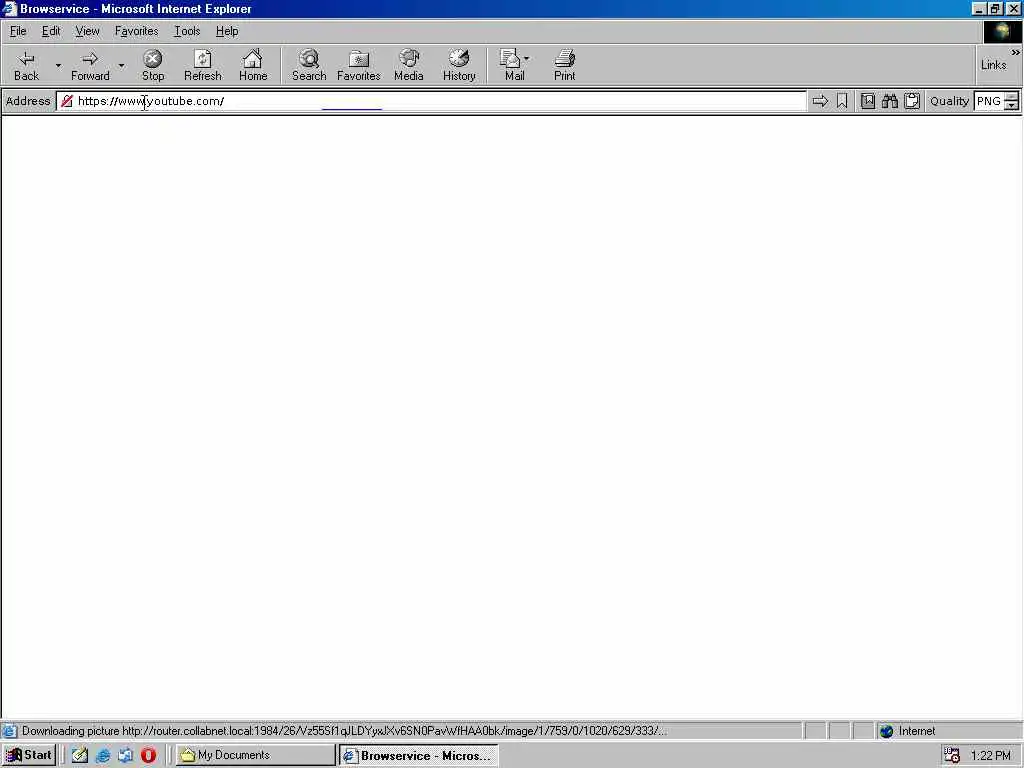This screenshot has height=768, width=1024.
Task: Click the Go arrow next to address bar
Action: [820, 101]
